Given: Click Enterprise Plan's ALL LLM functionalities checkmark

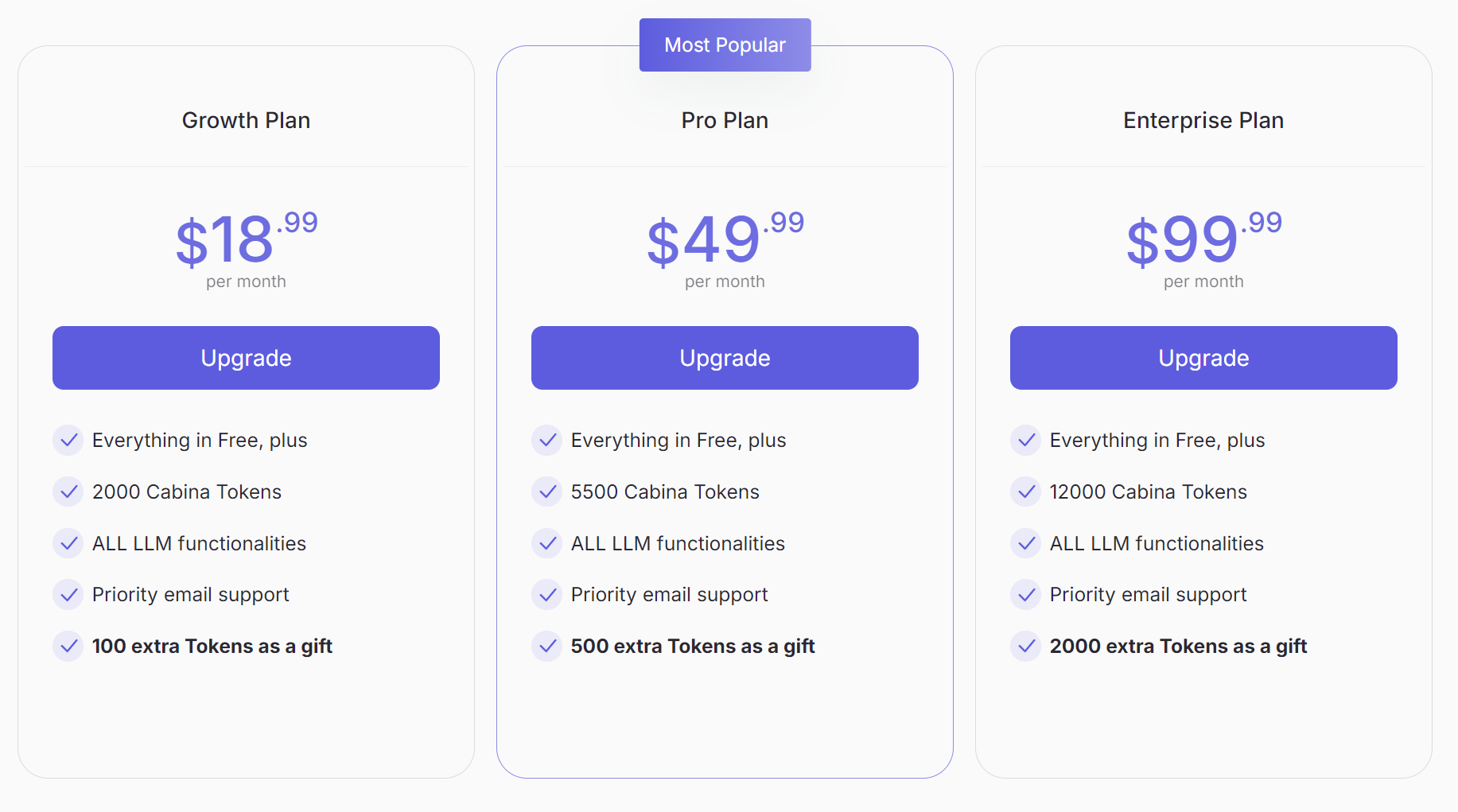Looking at the screenshot, I should [x=1026, y=543].
